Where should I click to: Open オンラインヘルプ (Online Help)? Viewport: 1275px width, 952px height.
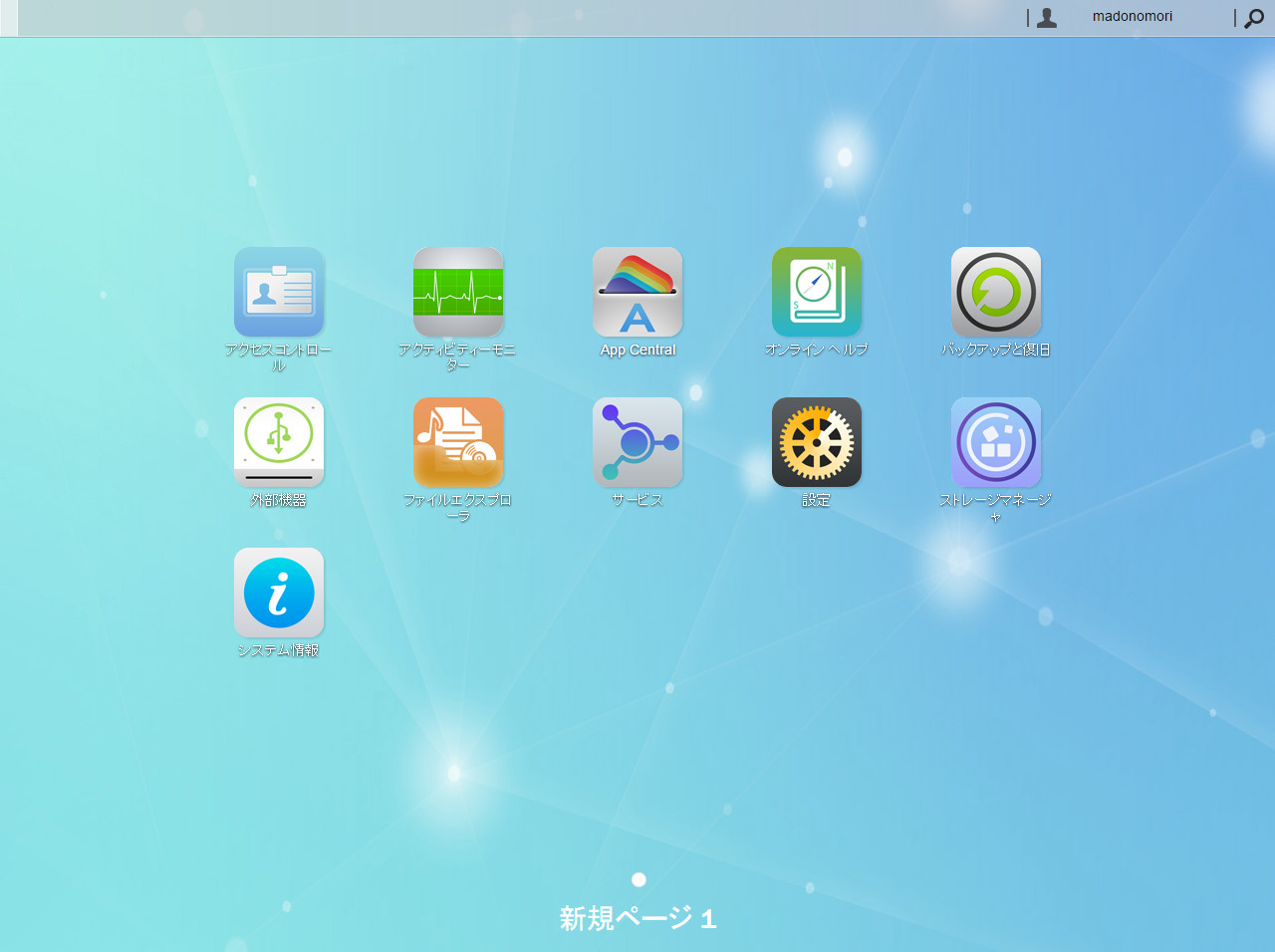817,292
